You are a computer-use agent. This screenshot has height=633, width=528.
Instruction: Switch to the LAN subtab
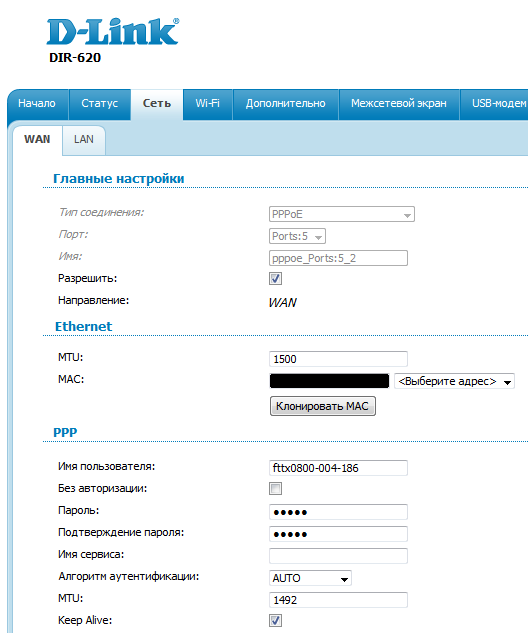tap(84, 140)
